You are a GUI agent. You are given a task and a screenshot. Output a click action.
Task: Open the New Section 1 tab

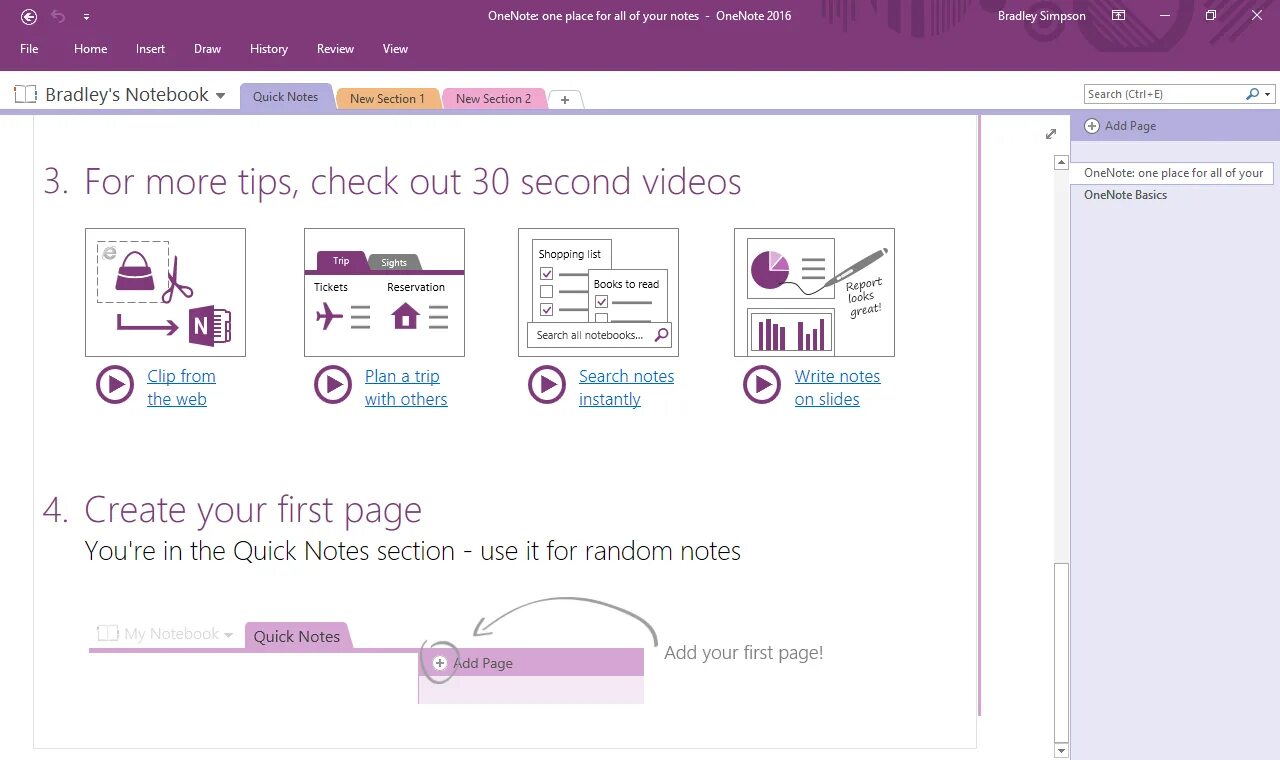[387, 98]
